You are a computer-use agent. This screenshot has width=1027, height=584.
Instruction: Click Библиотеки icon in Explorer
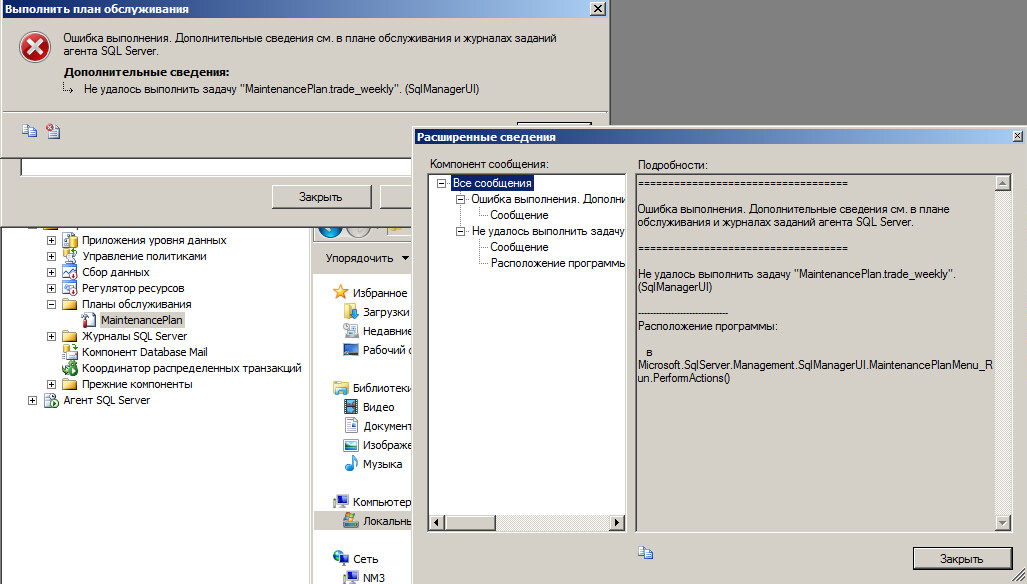[340, 388]
